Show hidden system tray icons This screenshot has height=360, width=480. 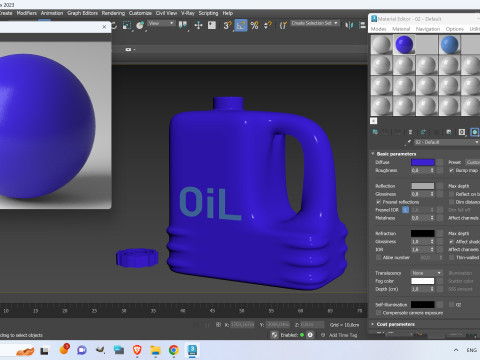(x=456, y=350)
